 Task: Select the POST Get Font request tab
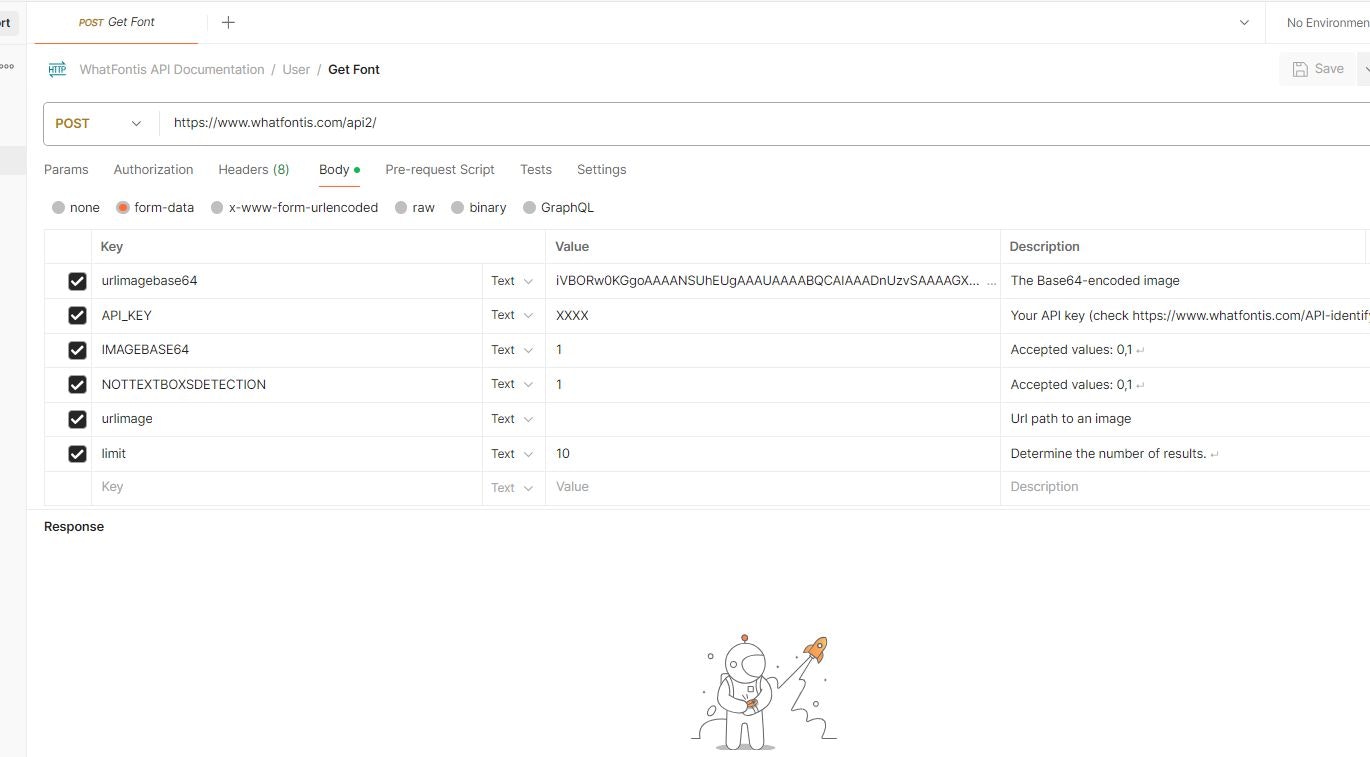117,22
